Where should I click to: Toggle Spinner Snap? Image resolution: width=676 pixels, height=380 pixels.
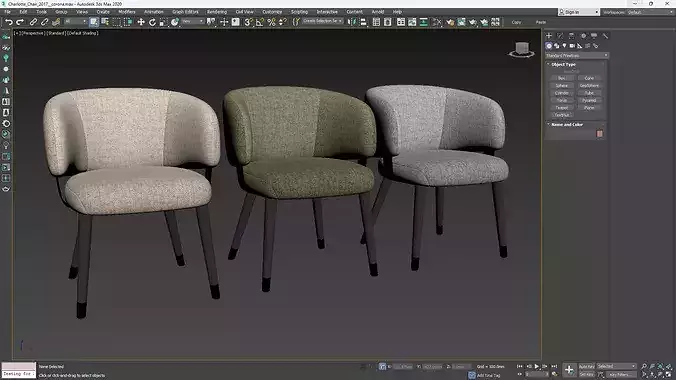click(x=282, y=22)
